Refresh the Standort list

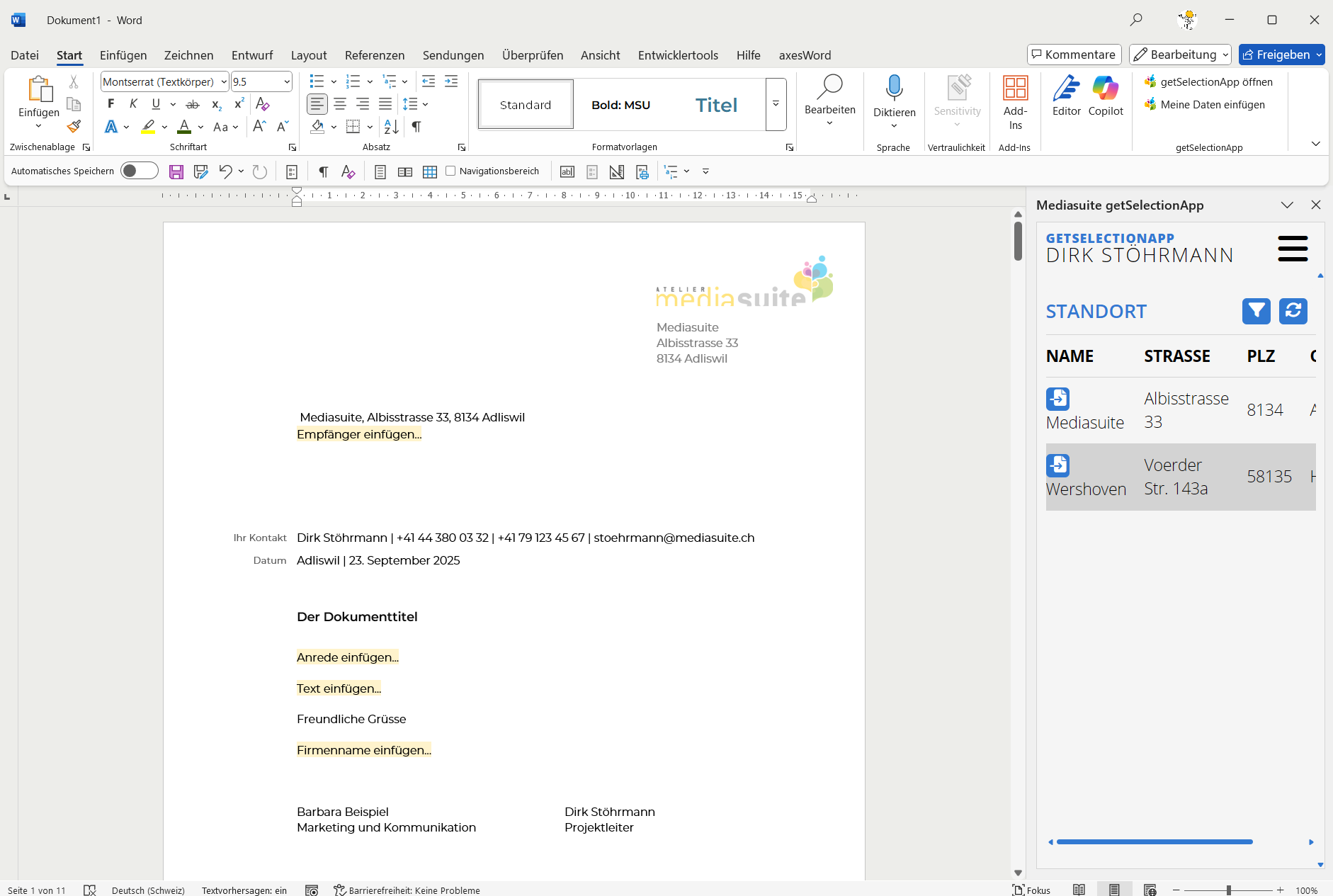point(1293,311)
